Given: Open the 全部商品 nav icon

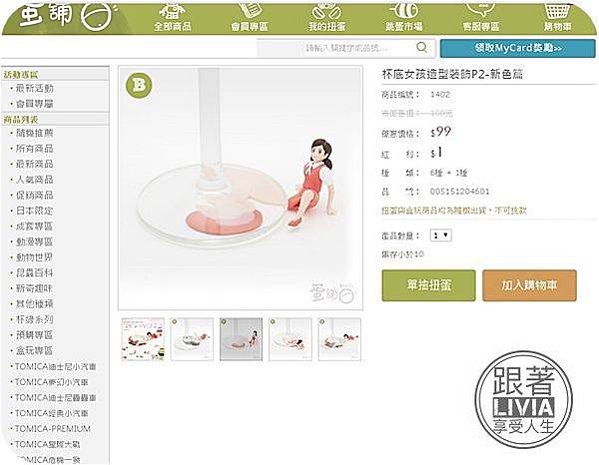Looking at the screenshot, I should (x=172, y=12).
